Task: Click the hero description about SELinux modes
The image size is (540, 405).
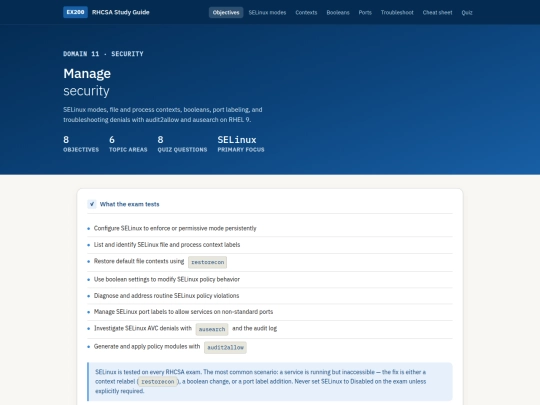Action: click(x=163, y=115)
